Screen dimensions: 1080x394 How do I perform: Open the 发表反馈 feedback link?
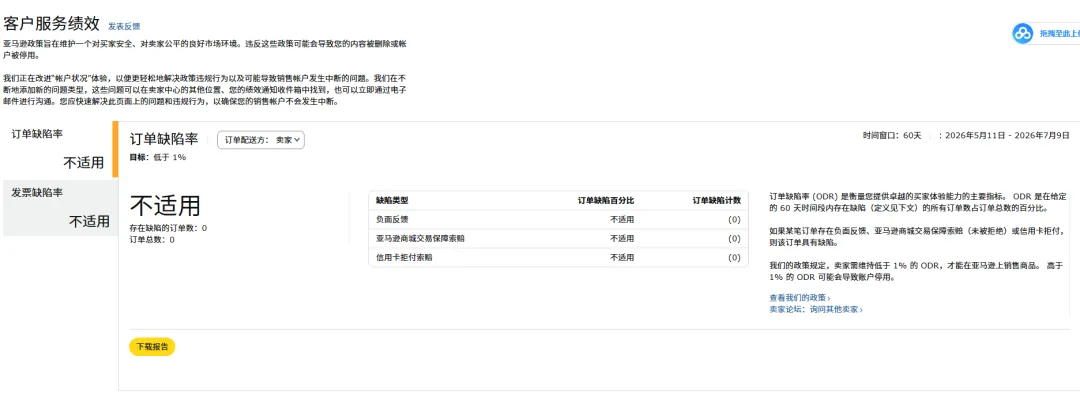click(x=124, y=26)
